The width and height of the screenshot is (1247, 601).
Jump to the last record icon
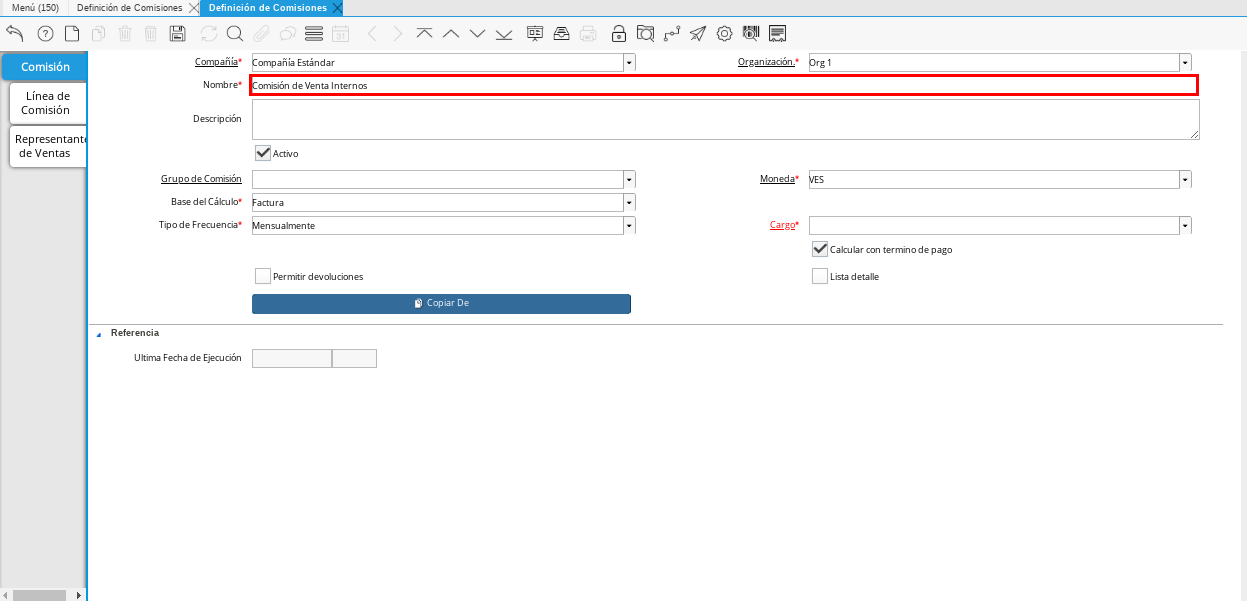point(503,33)
